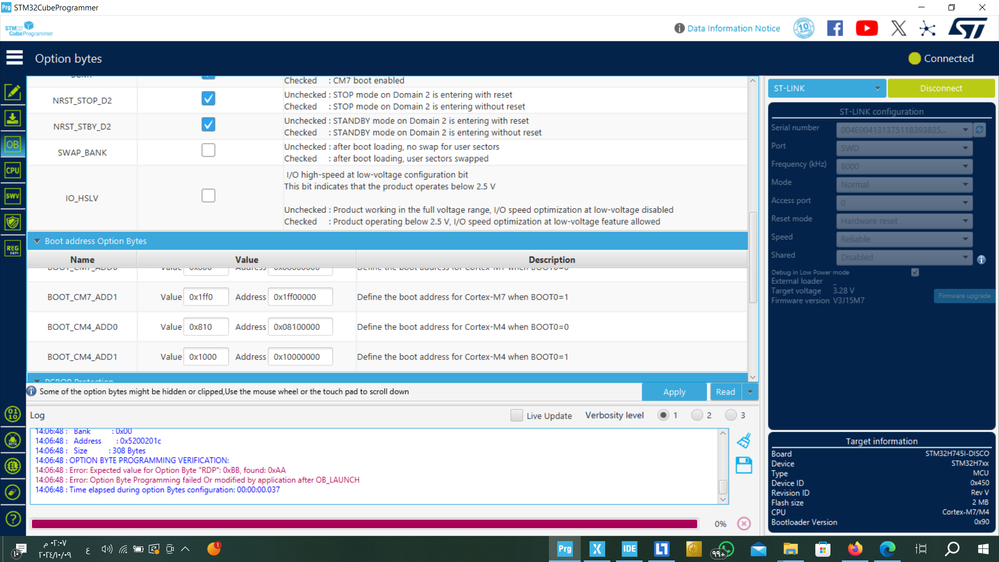Open the Read button dropdown arrow
Screen dimensions: 999x562
pyautogui.click(x=750, y=392)
